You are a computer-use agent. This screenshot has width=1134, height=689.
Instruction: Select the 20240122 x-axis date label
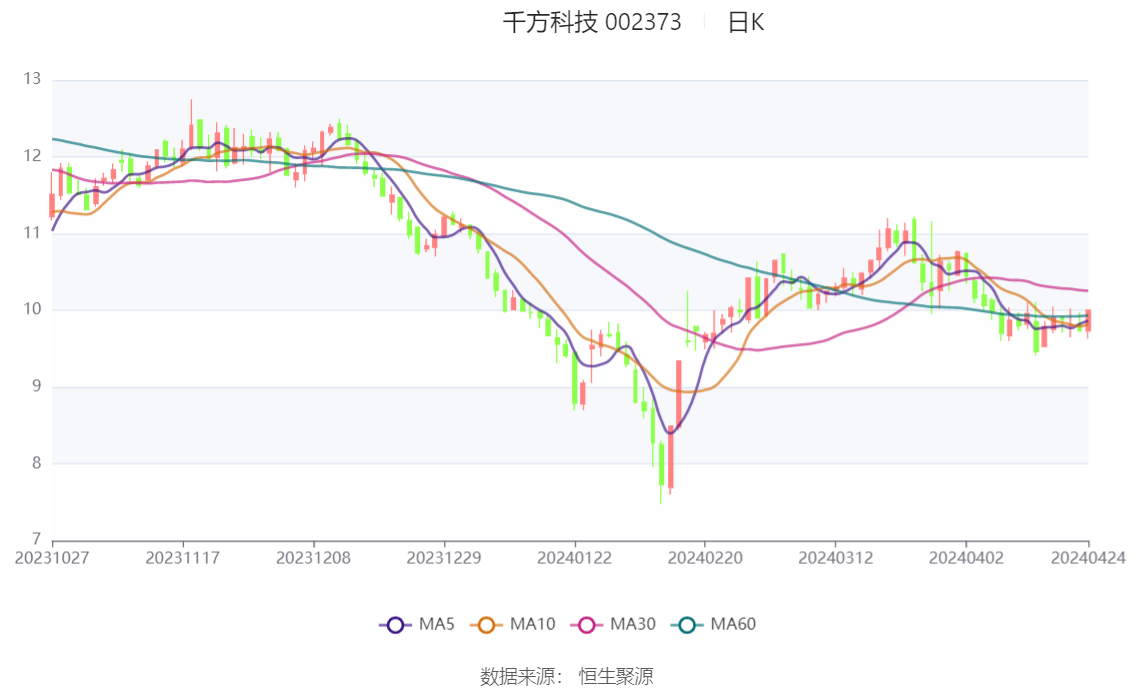pos(574,558)
